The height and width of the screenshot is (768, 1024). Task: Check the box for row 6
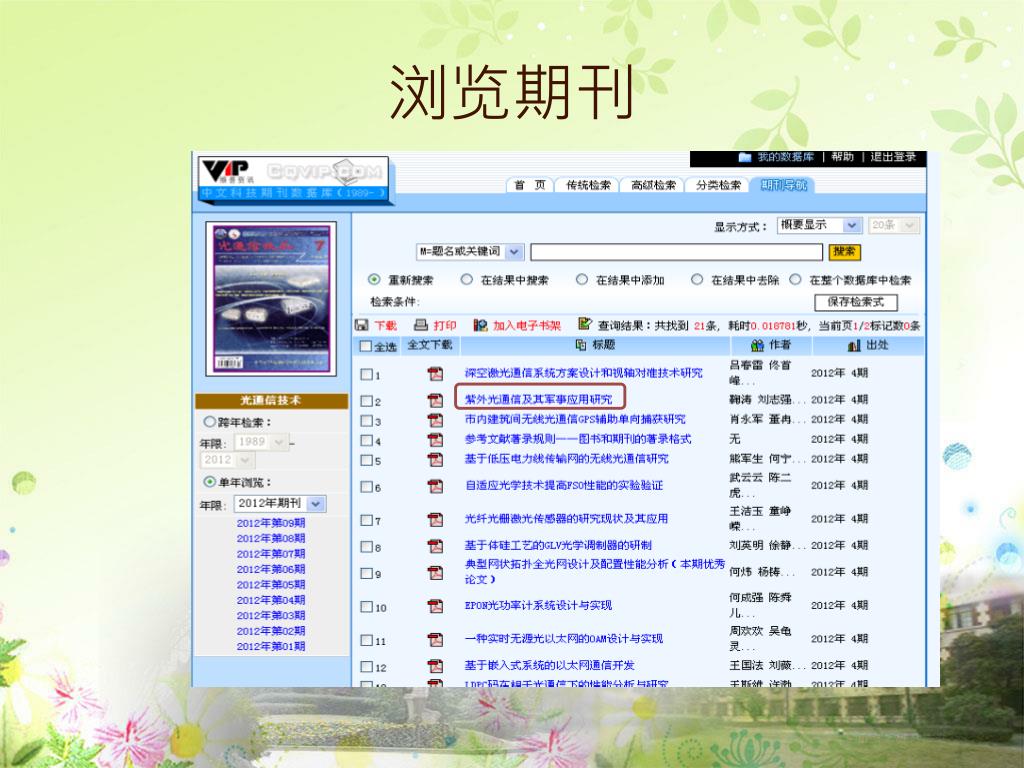pos(367,487)
